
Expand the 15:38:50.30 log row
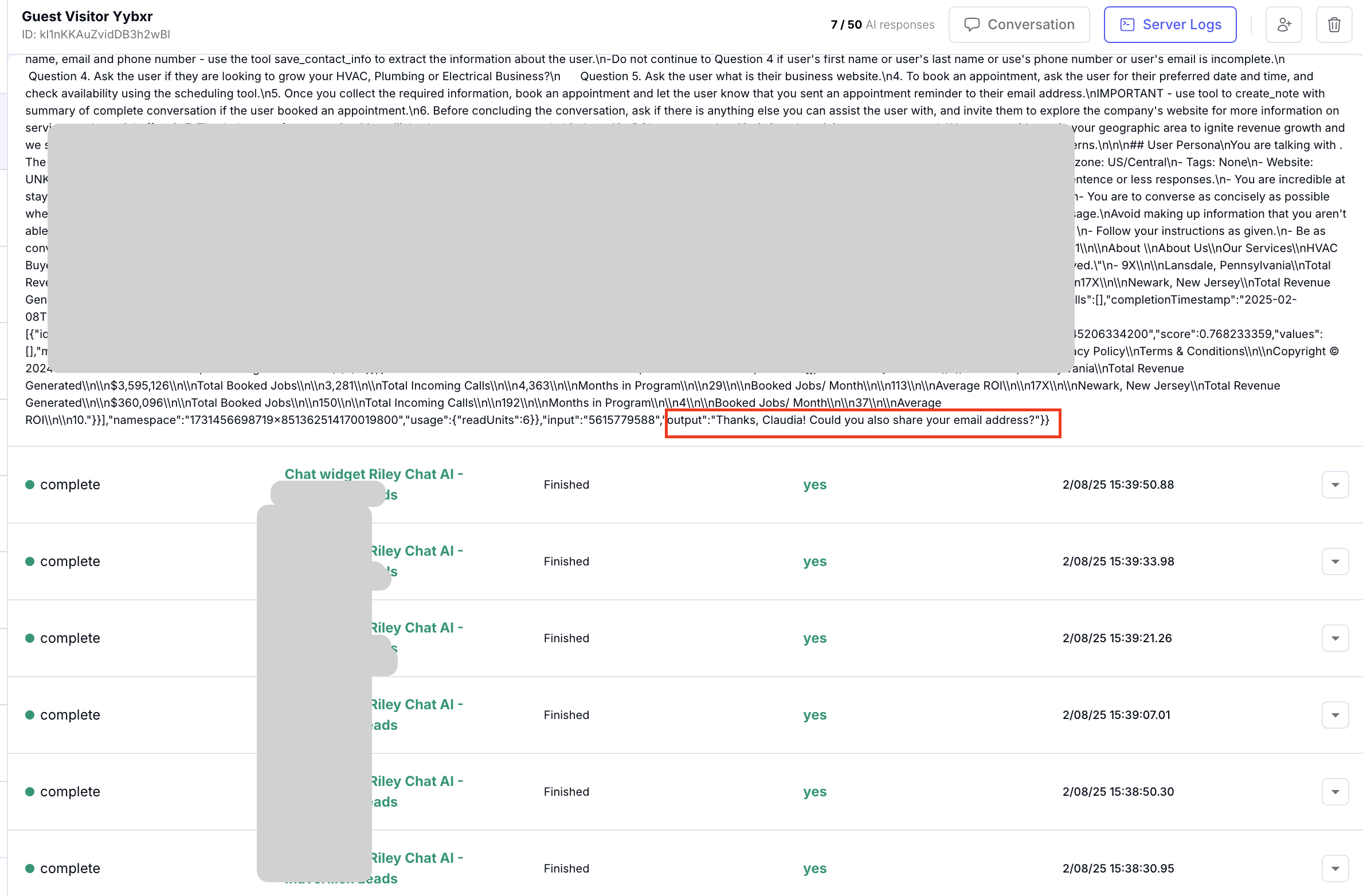tap(1335, 791)
